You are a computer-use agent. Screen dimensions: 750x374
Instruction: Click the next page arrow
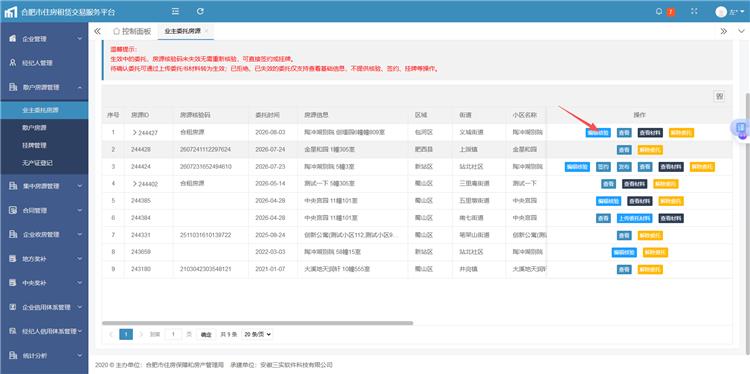(x=141, y=334)
